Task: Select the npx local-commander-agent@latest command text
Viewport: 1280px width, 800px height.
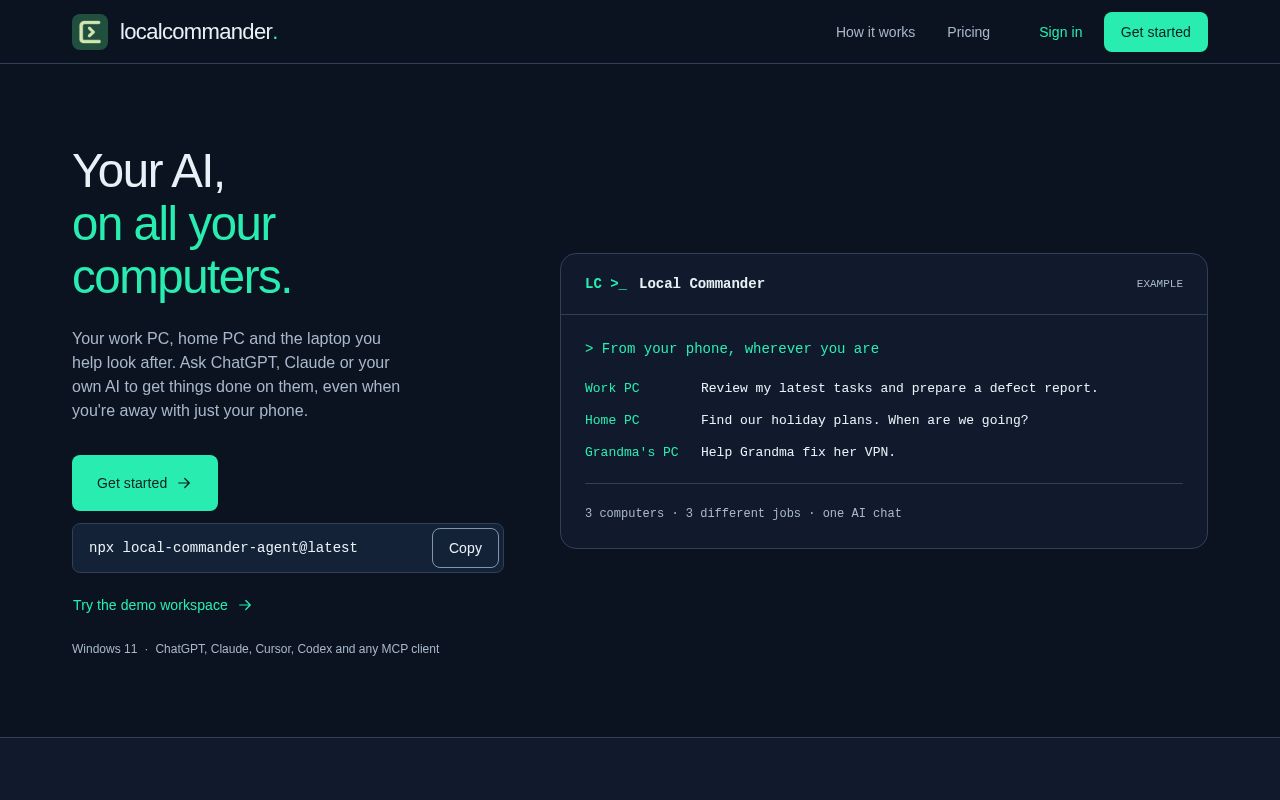Action: click(223, 548)
